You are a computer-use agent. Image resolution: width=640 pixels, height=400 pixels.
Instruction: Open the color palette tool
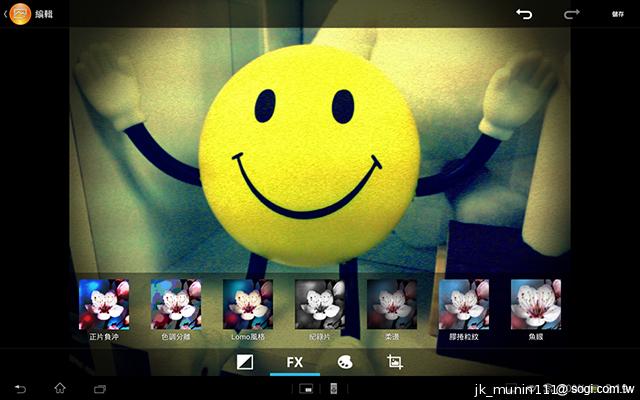[345, 361]
